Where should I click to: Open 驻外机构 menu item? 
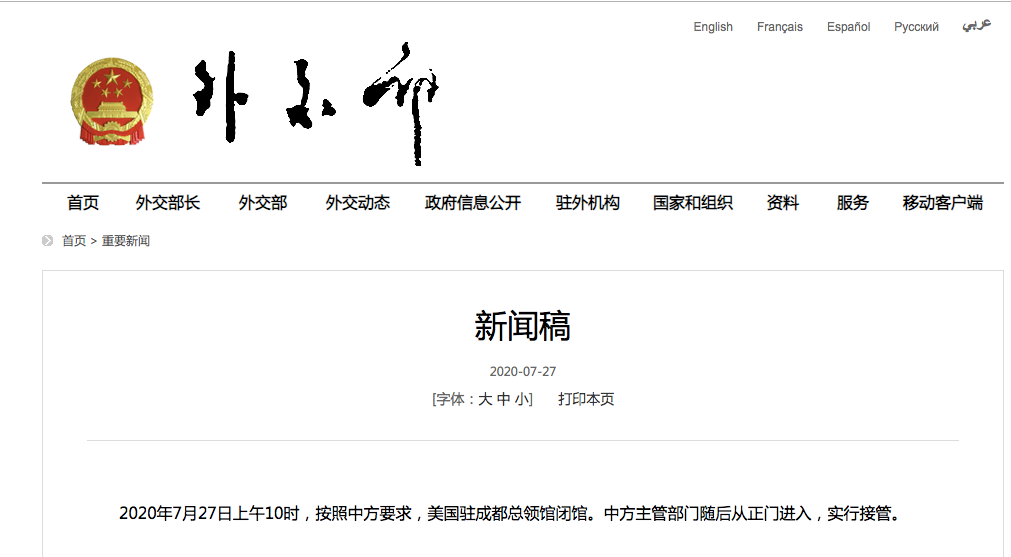pos(588,203)
